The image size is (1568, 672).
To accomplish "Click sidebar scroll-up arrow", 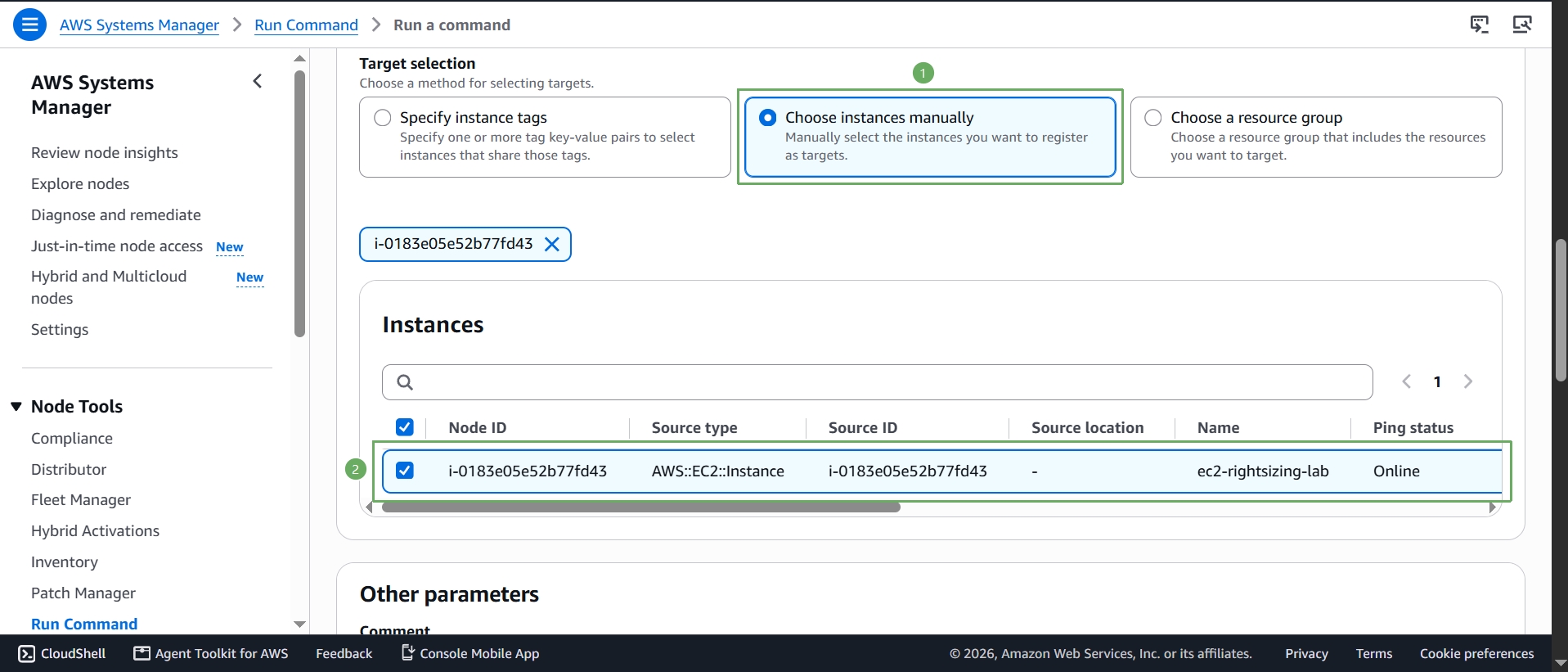I will (x=299, y=58).
